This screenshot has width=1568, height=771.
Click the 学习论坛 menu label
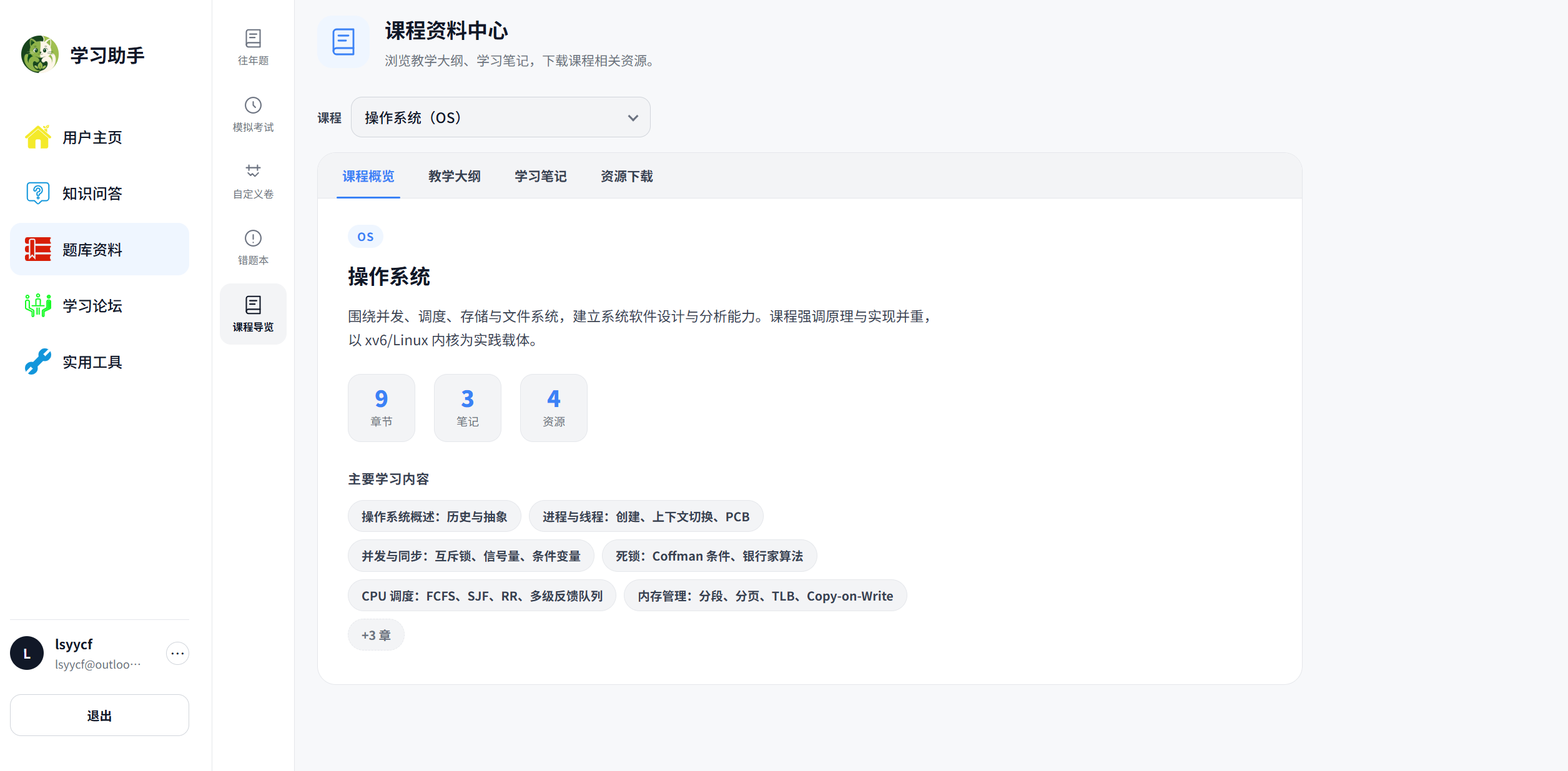pos(92,306)
